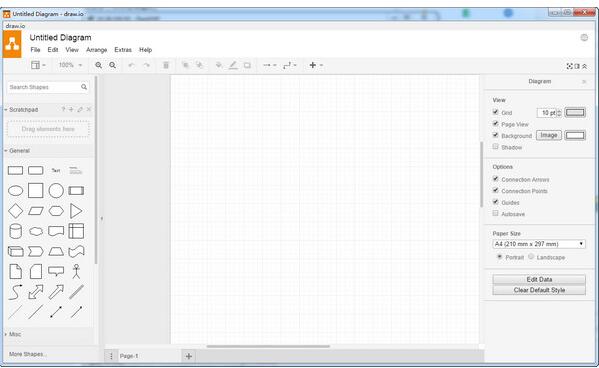Enable the Autosave checkbox
The height and width of the screenshot is (368, 599).
[x=495, y=213]
